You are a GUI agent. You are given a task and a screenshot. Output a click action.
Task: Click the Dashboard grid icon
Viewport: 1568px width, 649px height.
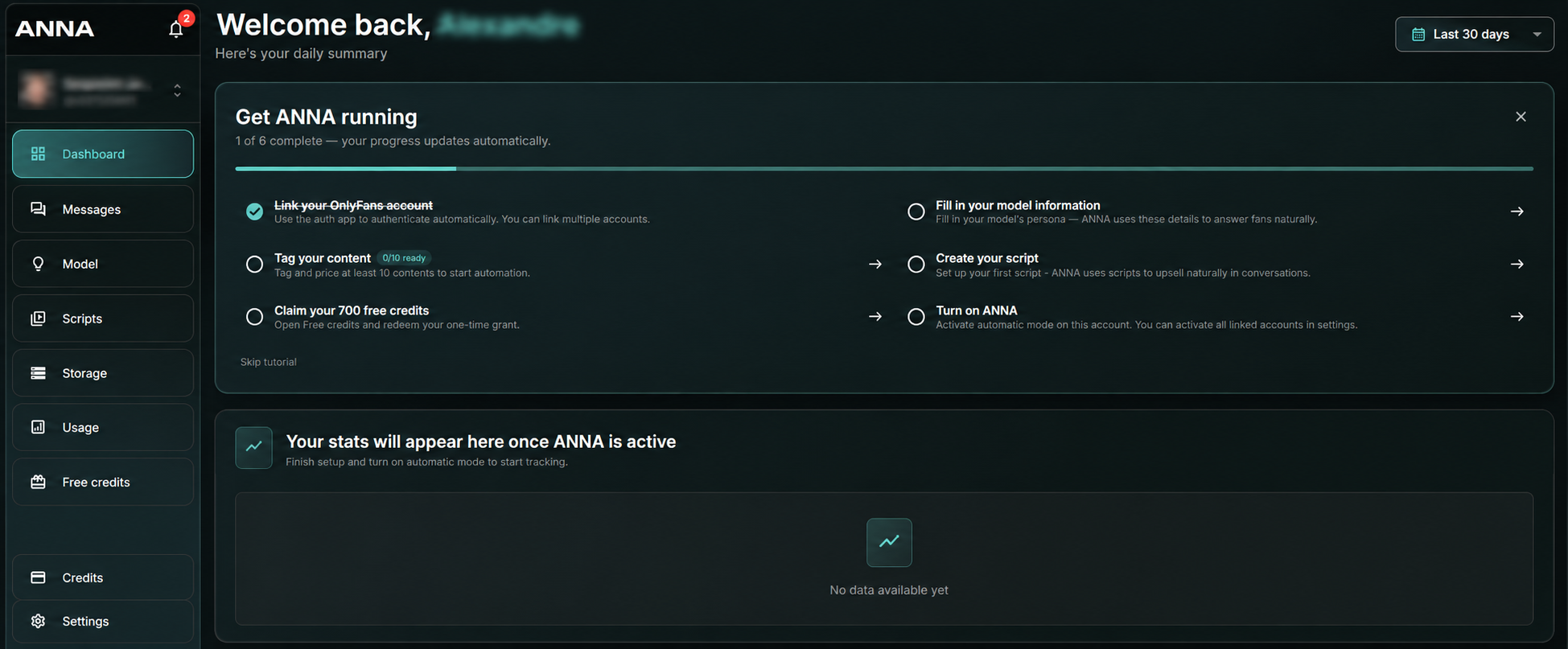38,154
